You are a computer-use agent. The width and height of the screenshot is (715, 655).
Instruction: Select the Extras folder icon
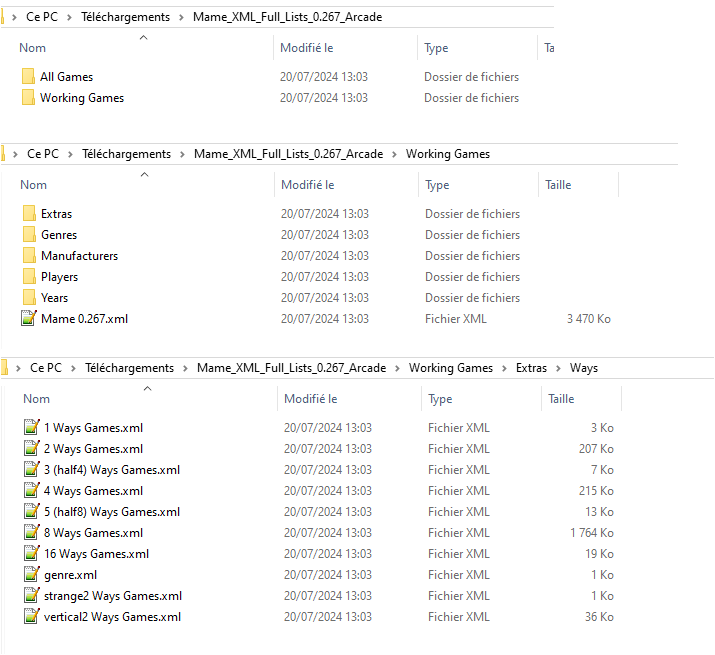click(29, 214)
